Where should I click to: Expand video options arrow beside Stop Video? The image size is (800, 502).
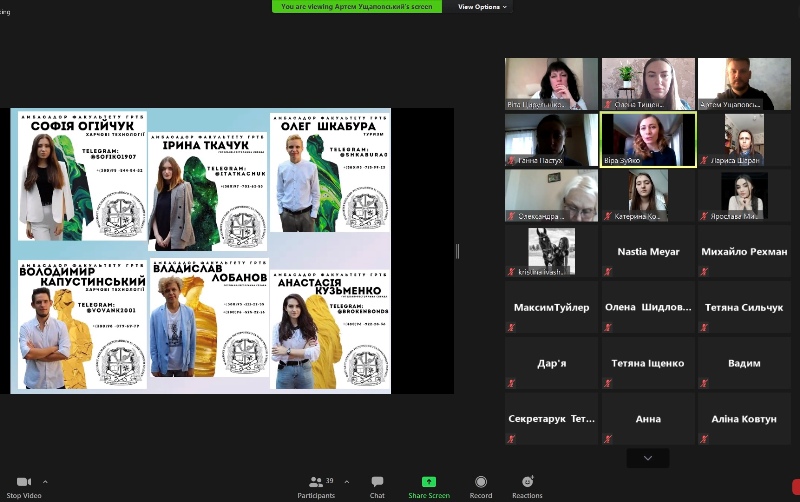coord(45,482)
